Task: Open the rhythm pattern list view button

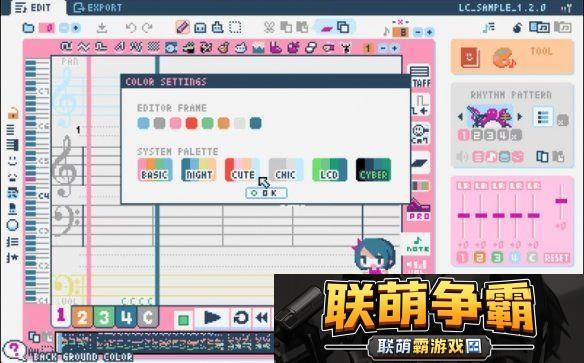Action: tap(543, 118)
